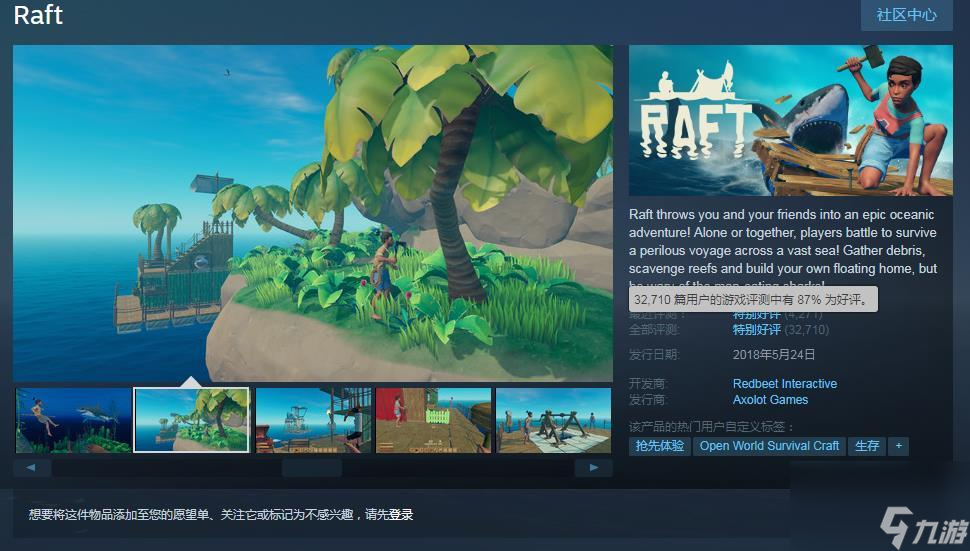Open the Redbeet Interactive developer link

[x=784, y=384]
